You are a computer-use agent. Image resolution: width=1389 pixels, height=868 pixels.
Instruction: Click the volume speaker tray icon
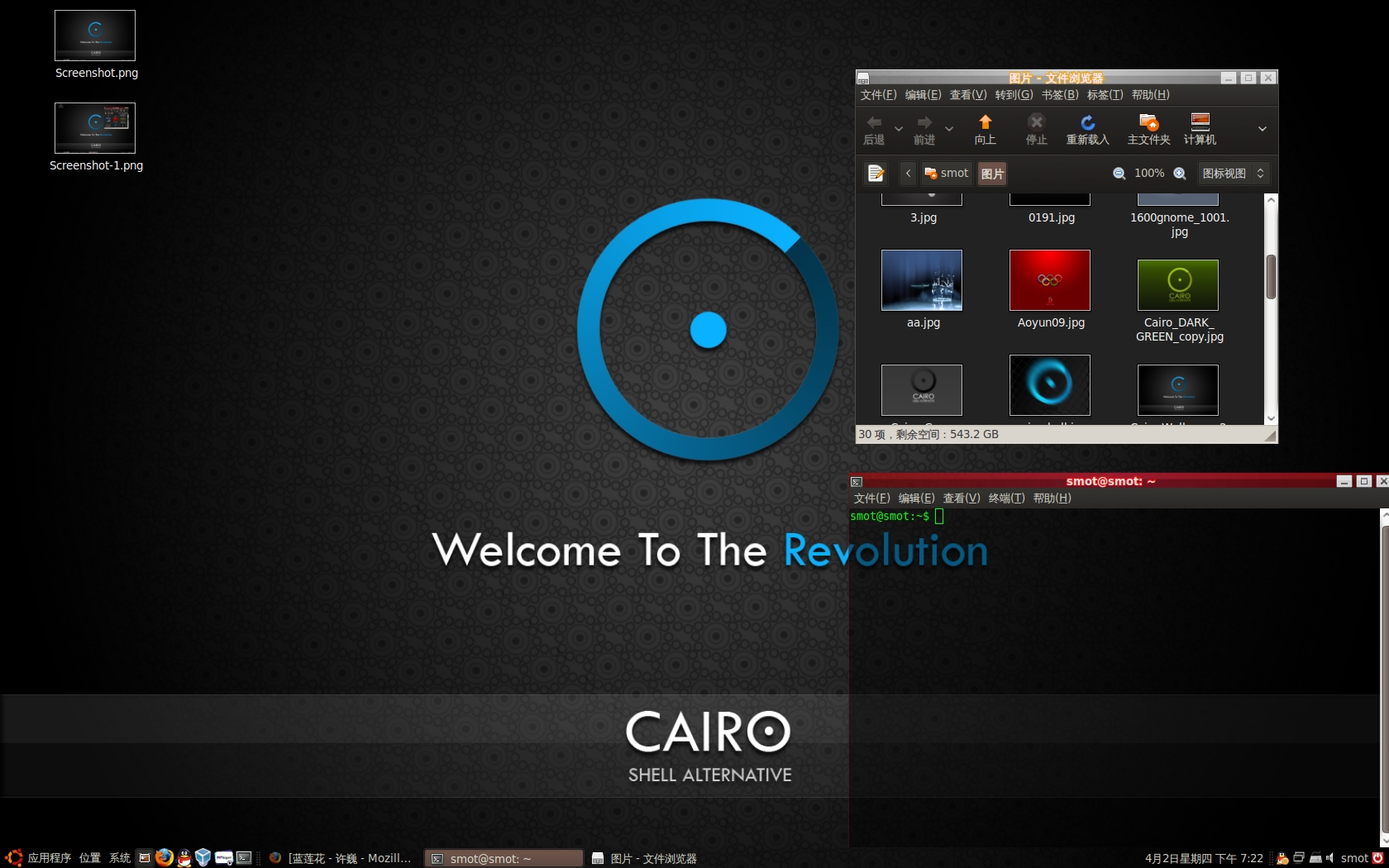[x=1330, y=858]
